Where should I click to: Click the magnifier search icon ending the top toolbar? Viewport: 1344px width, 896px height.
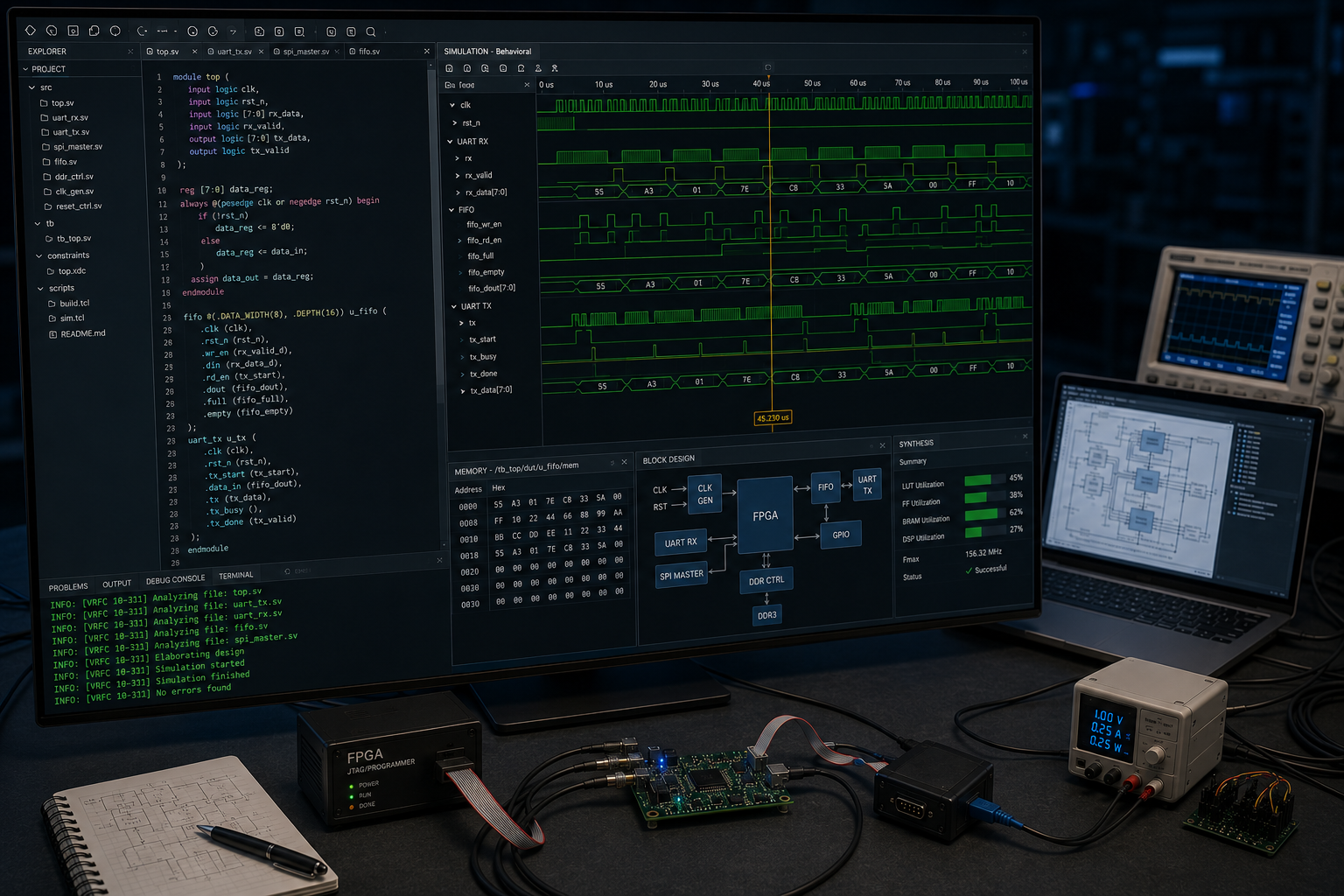coord(371,31)
